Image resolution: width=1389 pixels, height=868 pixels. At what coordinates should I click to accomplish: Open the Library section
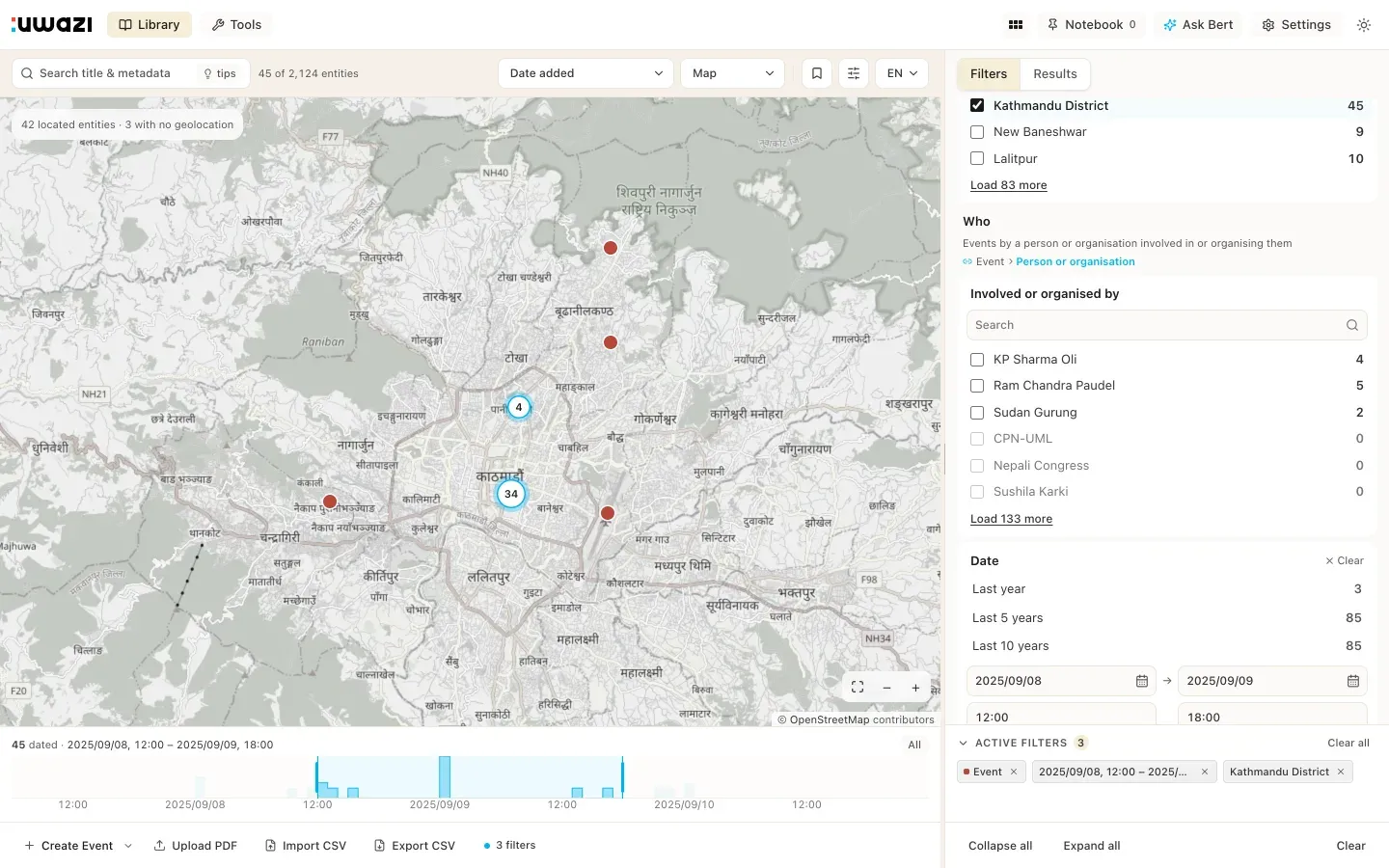[150, 25]
